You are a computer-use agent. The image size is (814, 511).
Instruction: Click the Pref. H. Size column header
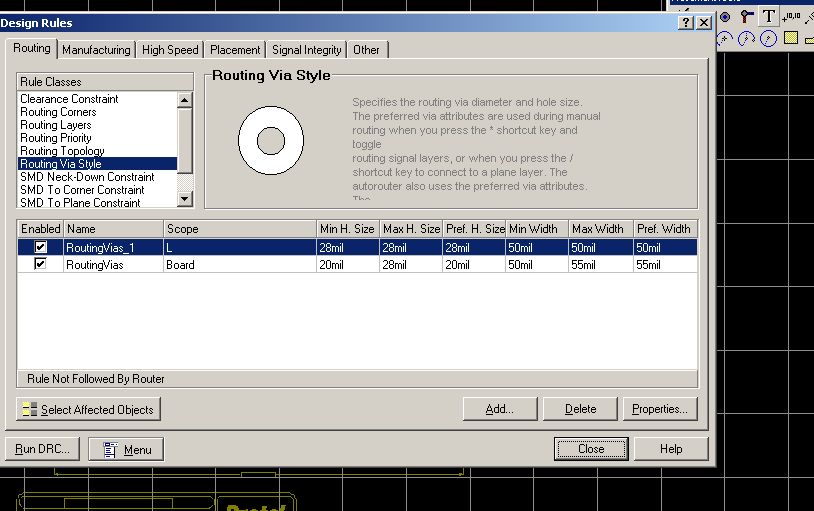pyautogui.click(x=474, y=228)
